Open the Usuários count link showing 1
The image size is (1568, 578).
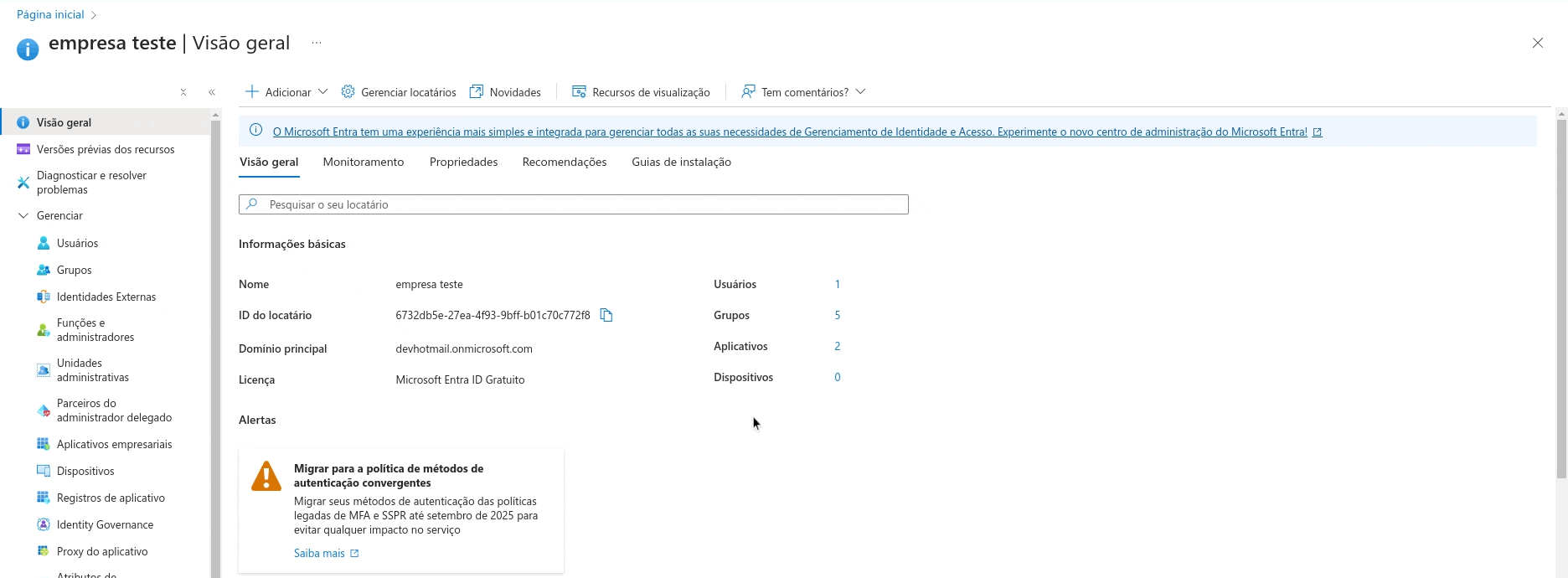tap(837, 284)
